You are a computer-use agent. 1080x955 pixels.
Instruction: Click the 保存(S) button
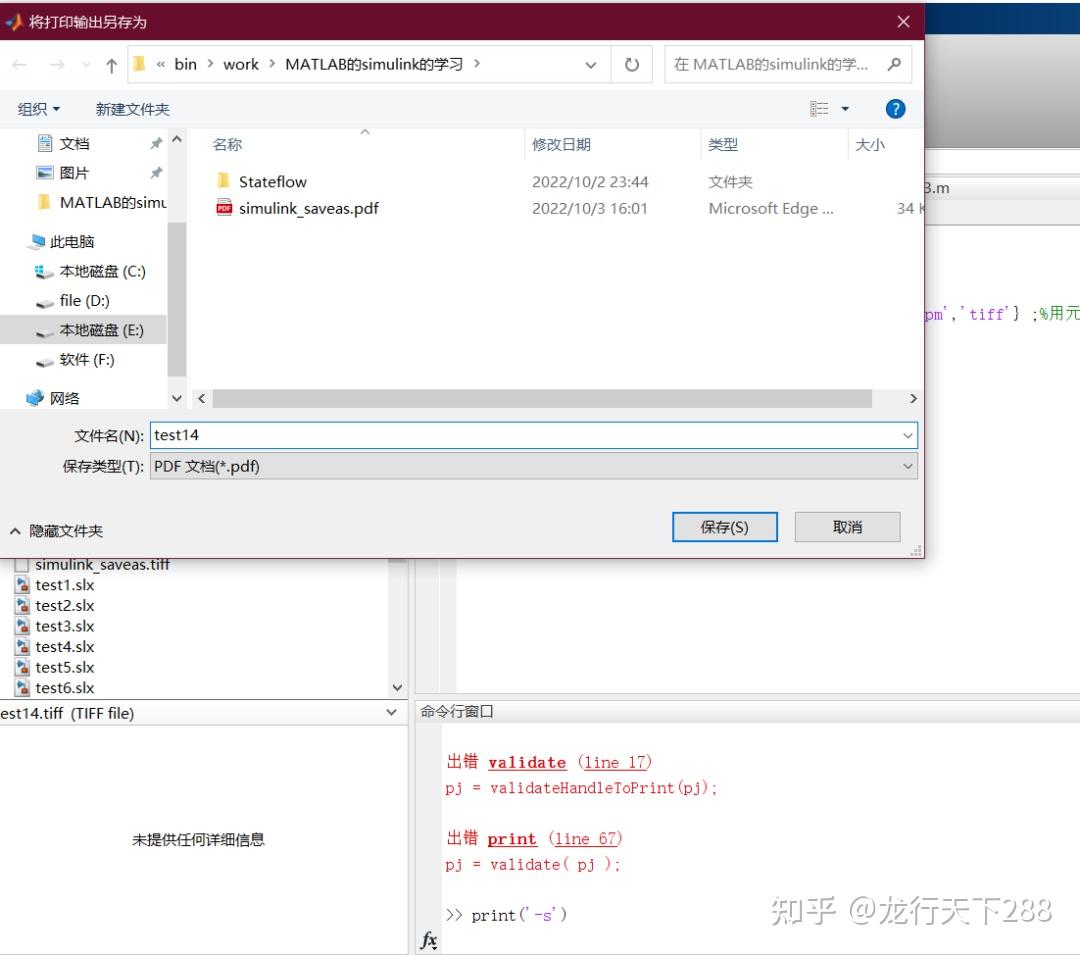724,526
